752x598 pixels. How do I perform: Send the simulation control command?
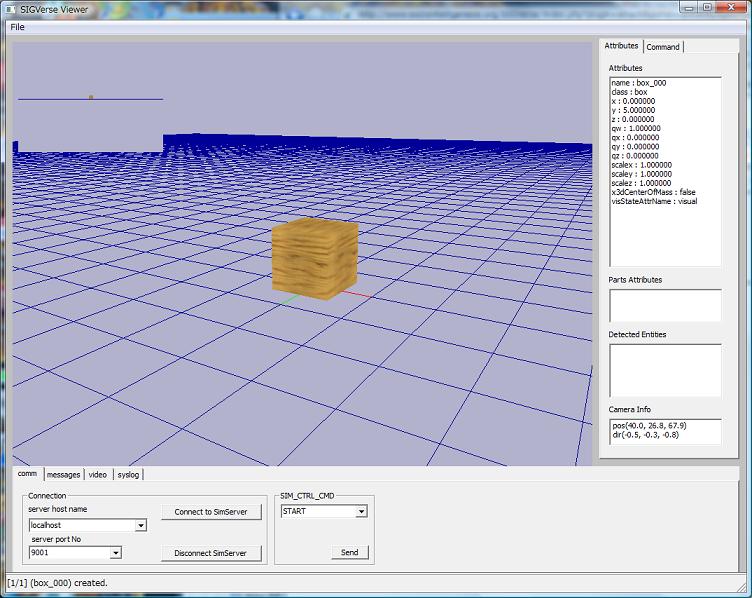[349, 552]
